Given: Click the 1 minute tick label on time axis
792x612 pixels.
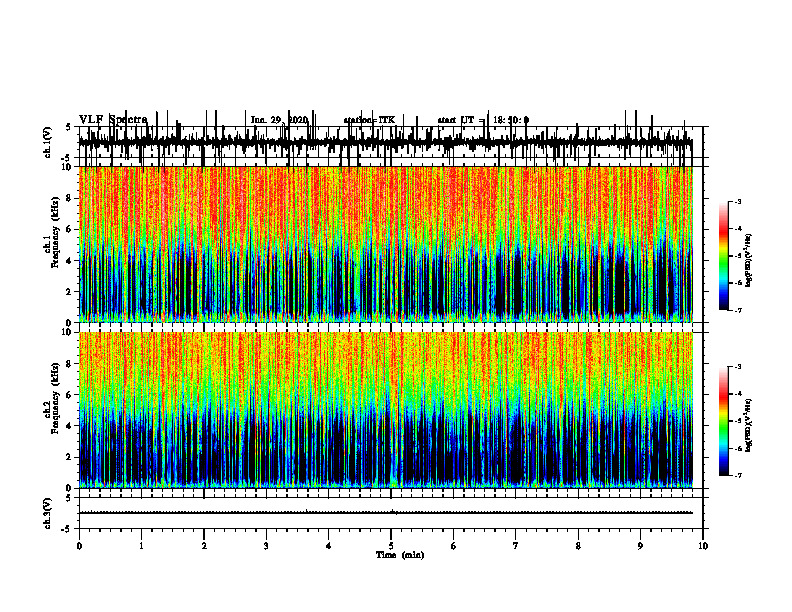Looking at the screenshot, I should tap(141, 546).
